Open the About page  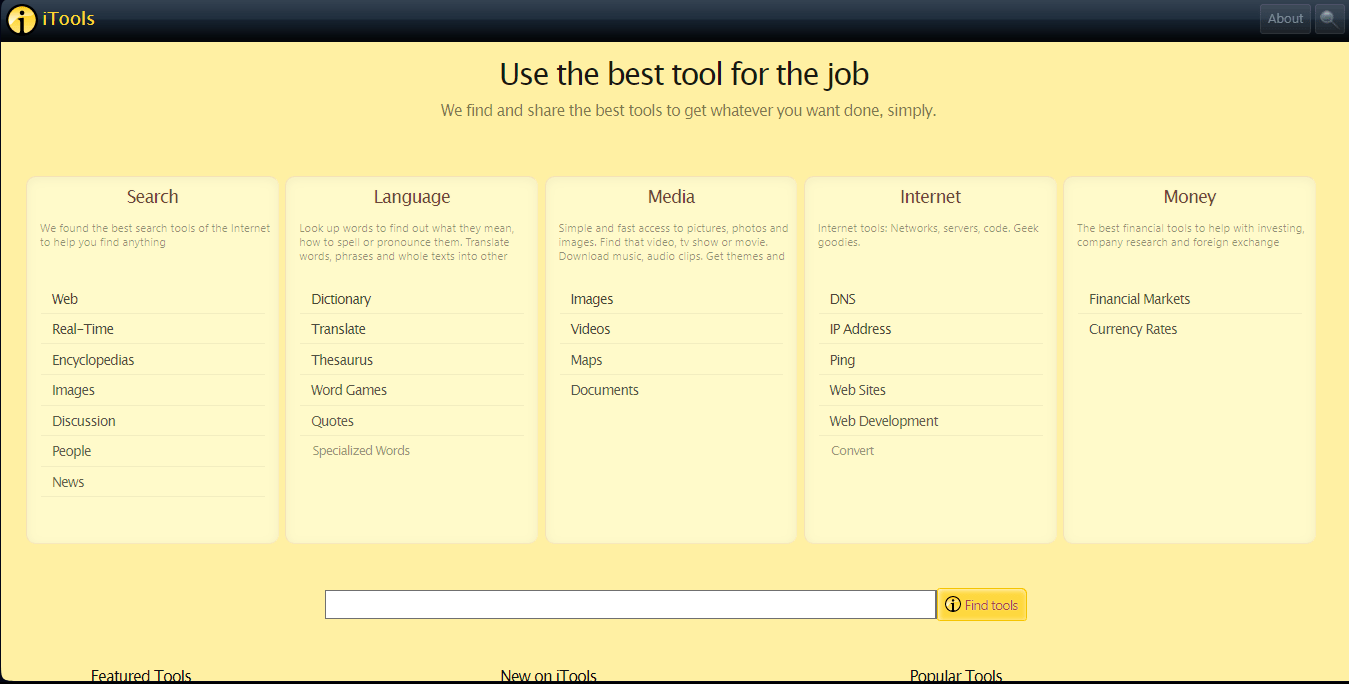(x=1285, y=19)
